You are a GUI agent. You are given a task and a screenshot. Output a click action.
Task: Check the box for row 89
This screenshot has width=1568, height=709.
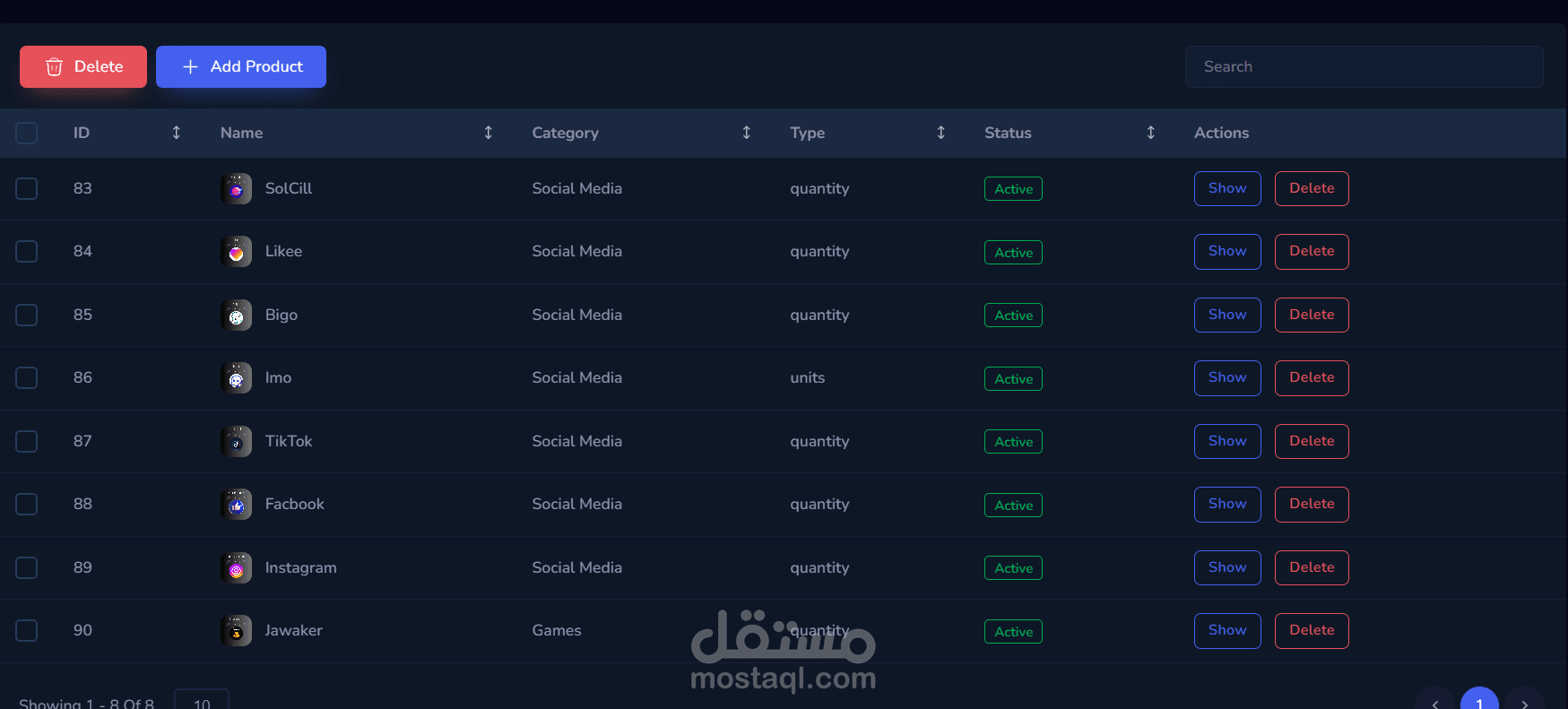(27, 568)
